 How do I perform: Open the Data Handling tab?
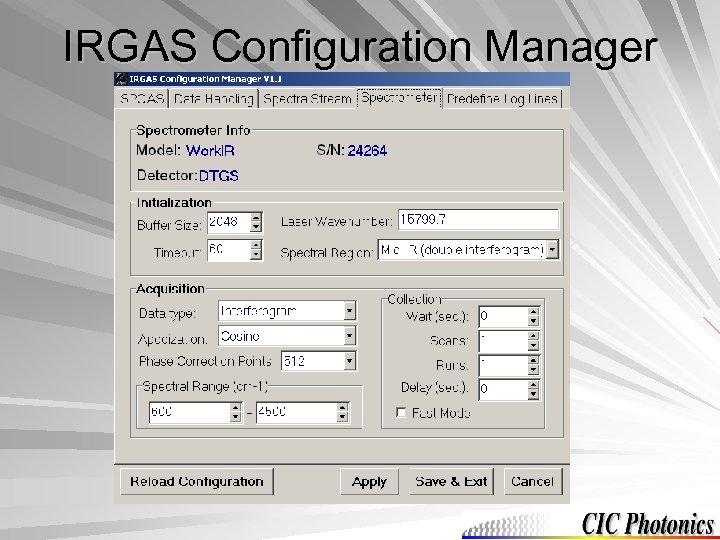pyautogui.click(x=214, y=99)
